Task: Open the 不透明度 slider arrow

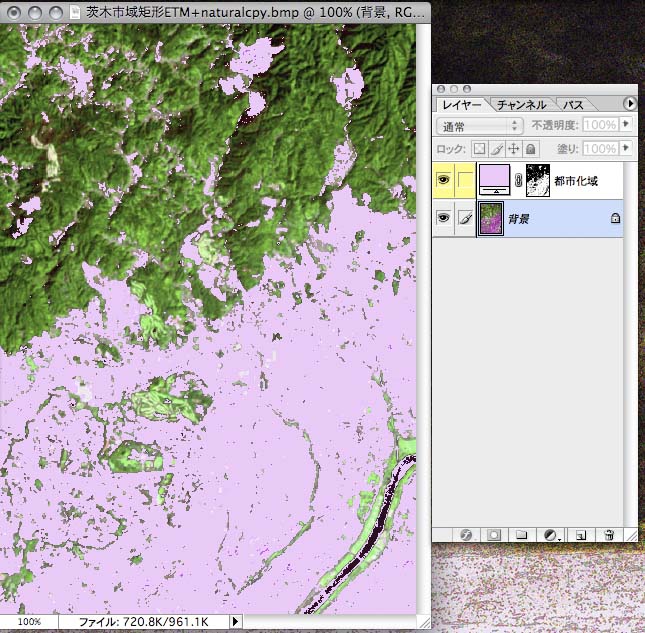Action: [x=626, y=124]
